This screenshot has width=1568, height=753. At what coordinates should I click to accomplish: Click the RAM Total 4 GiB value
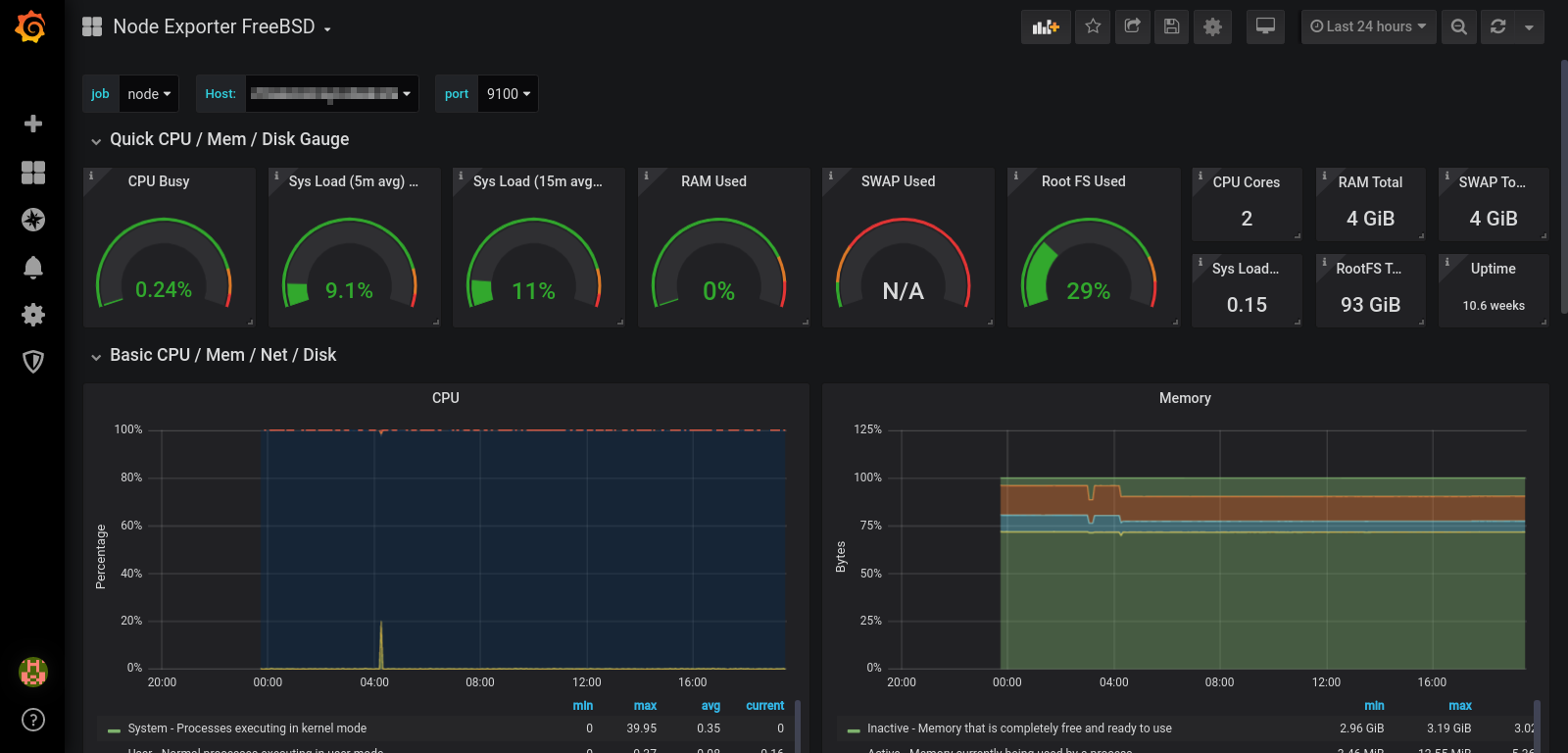tap(1370, 219)
